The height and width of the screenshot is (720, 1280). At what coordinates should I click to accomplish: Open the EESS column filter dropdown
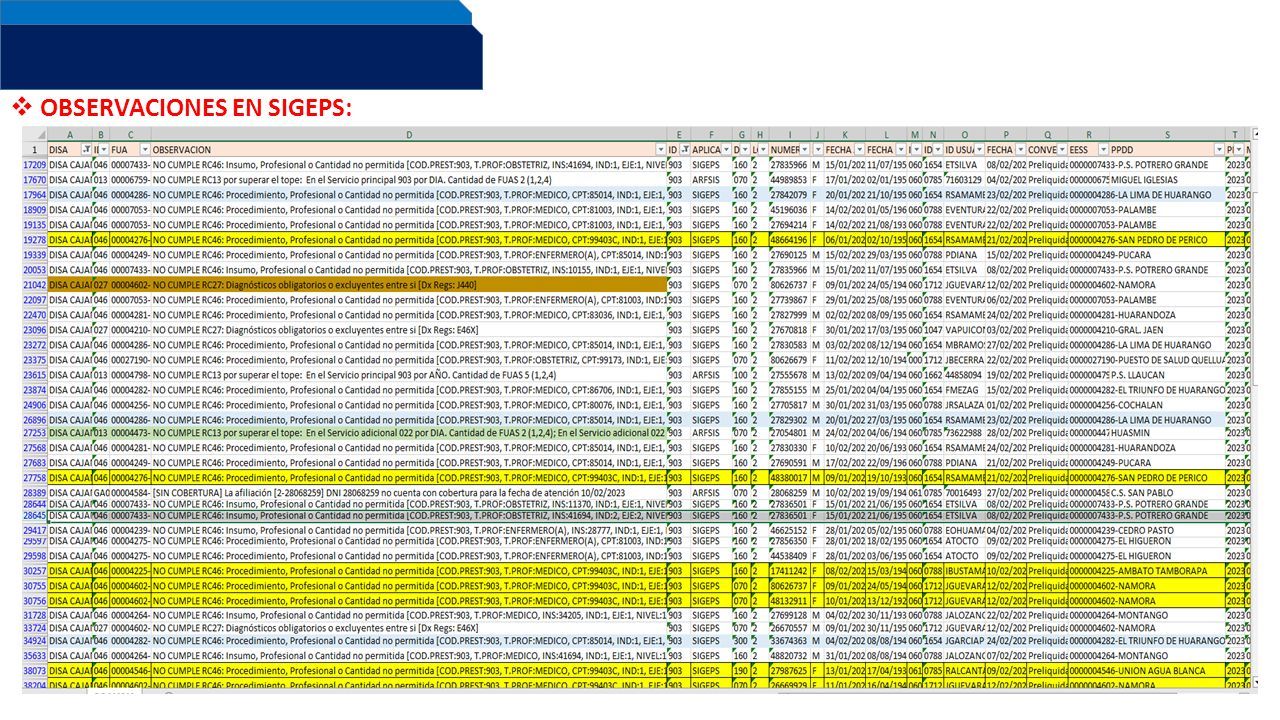[x=1102, y=149]
